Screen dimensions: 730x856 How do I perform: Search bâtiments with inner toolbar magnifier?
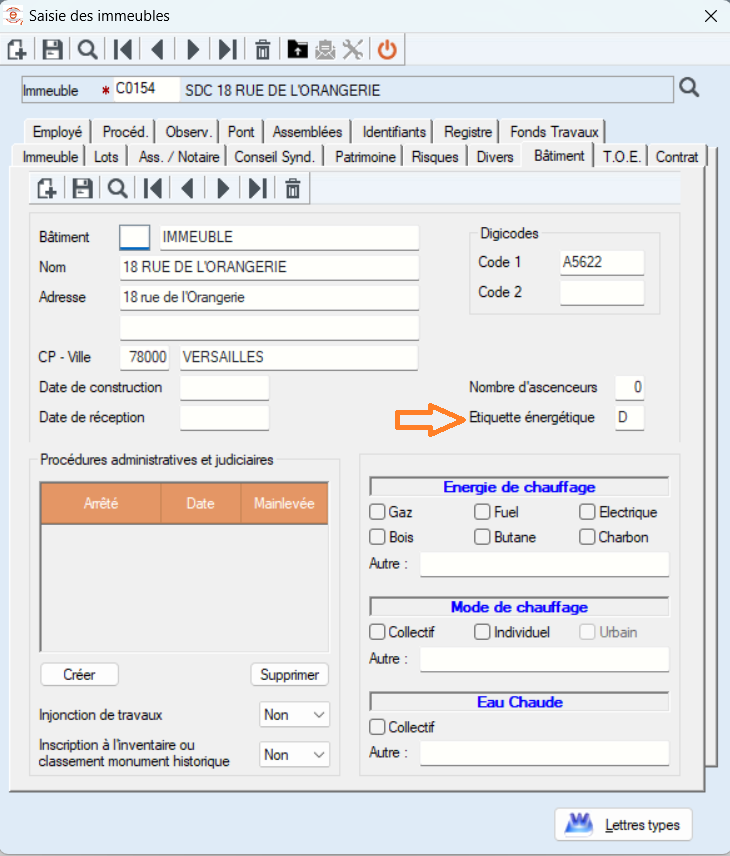(117, 189)
